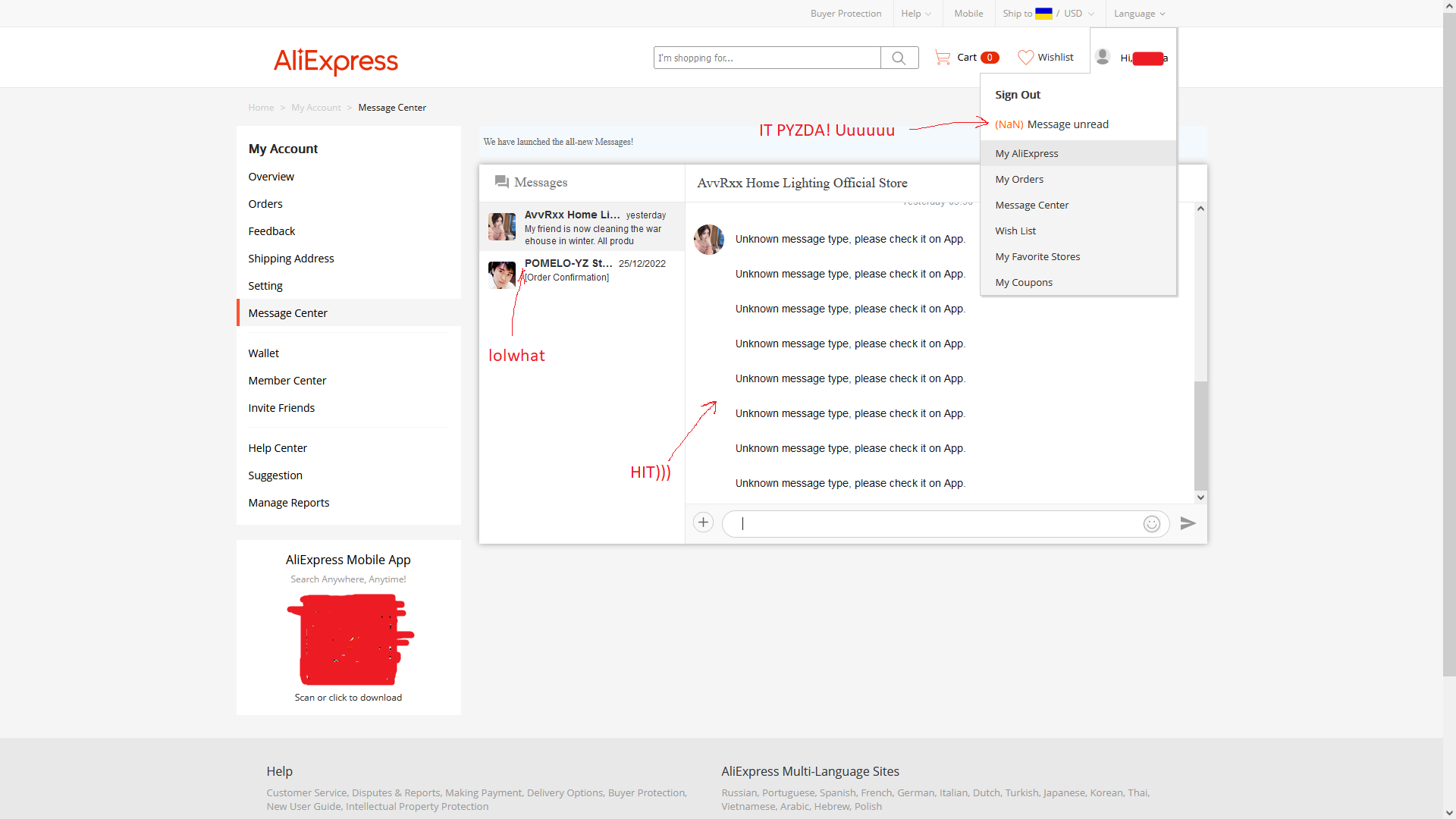Click My Account breadcrumb link
The image size is (1456, 819).
316,108
